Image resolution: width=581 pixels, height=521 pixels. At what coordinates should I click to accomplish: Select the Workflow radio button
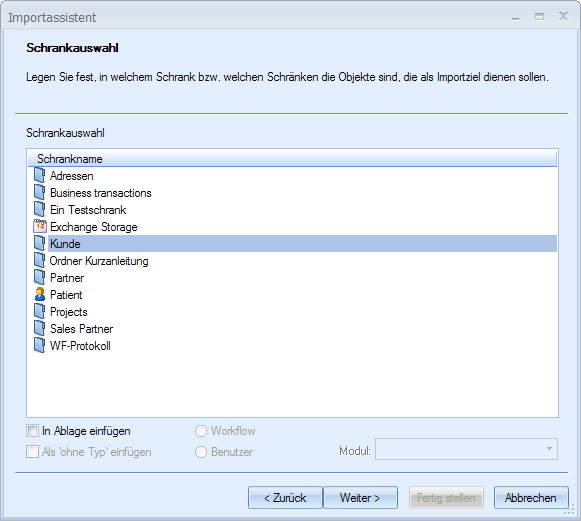click(201, 431)
